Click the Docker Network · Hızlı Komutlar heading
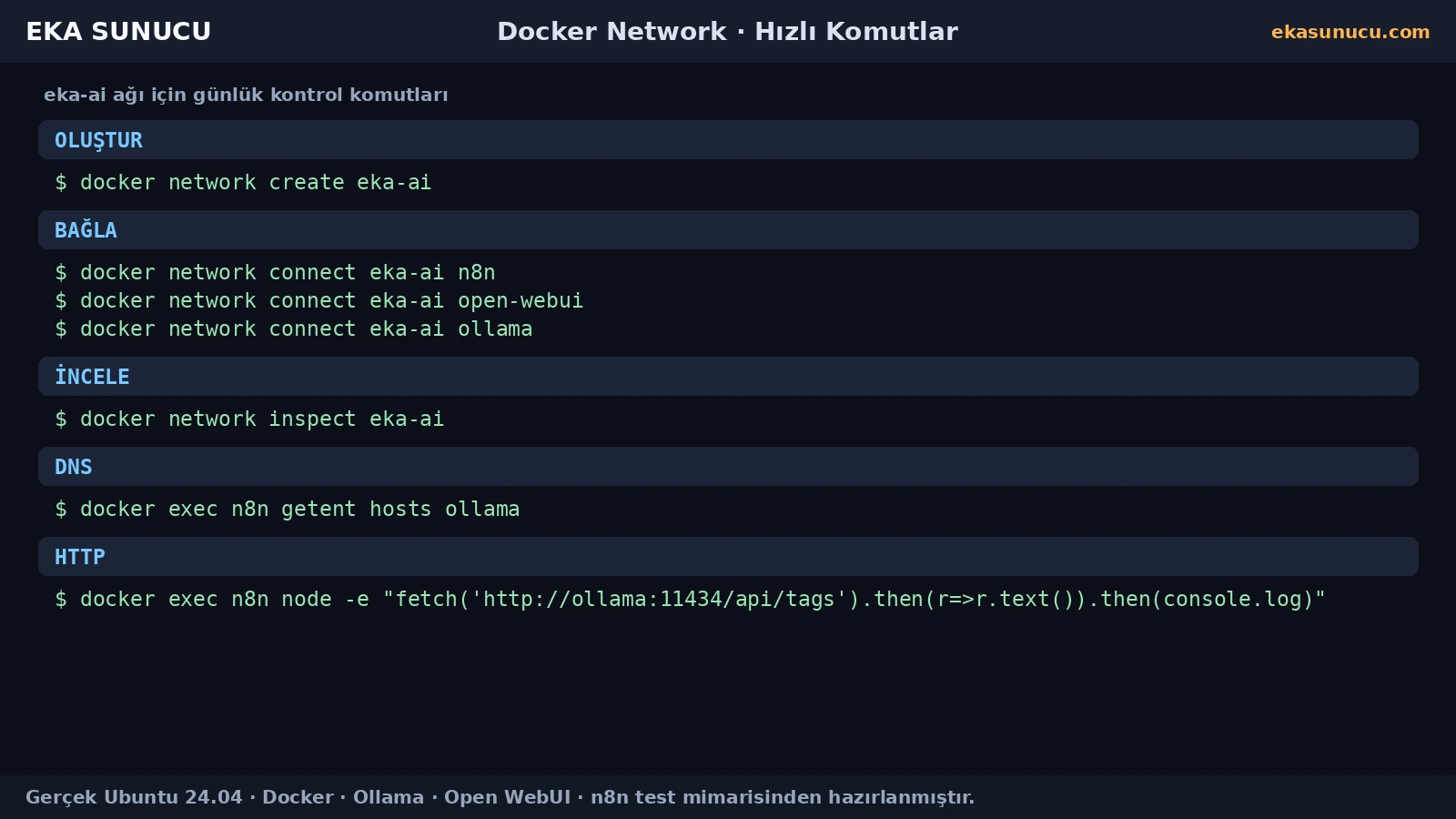 (x=727, y=32)
